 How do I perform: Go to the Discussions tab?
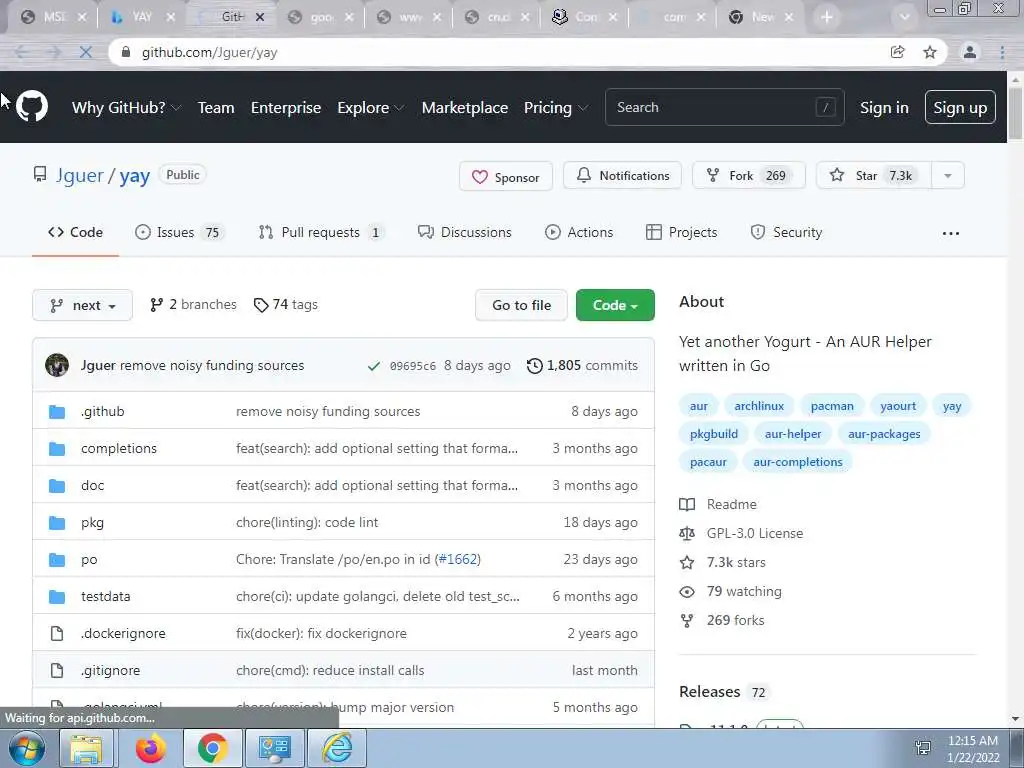pyautogui.click(x=464, y=232)
